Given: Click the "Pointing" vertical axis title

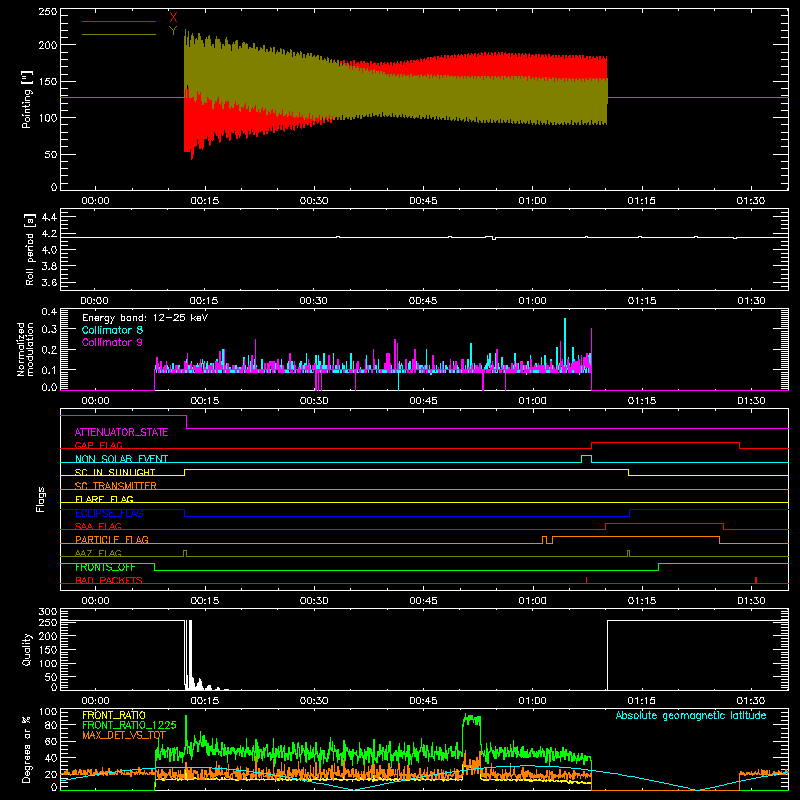Looking at the screenshot, I should [27, 99].
